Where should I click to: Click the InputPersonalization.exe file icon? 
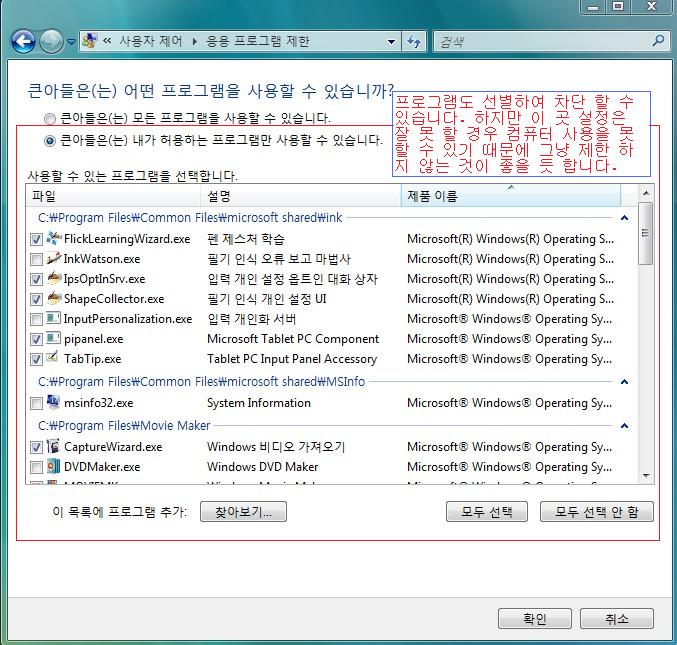click(x=54, y=318)
